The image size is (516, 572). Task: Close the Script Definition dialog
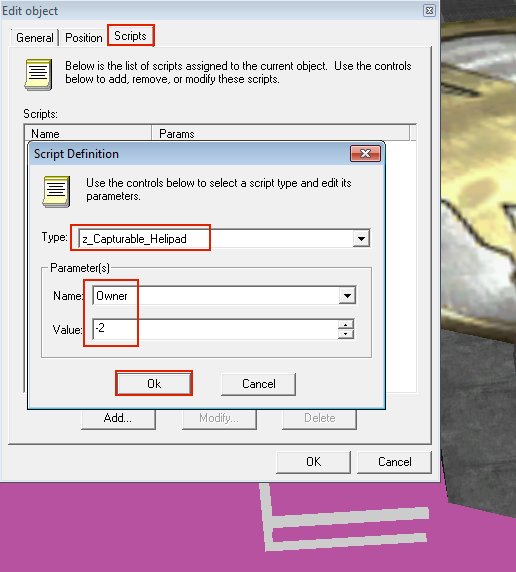coord(365,154)
